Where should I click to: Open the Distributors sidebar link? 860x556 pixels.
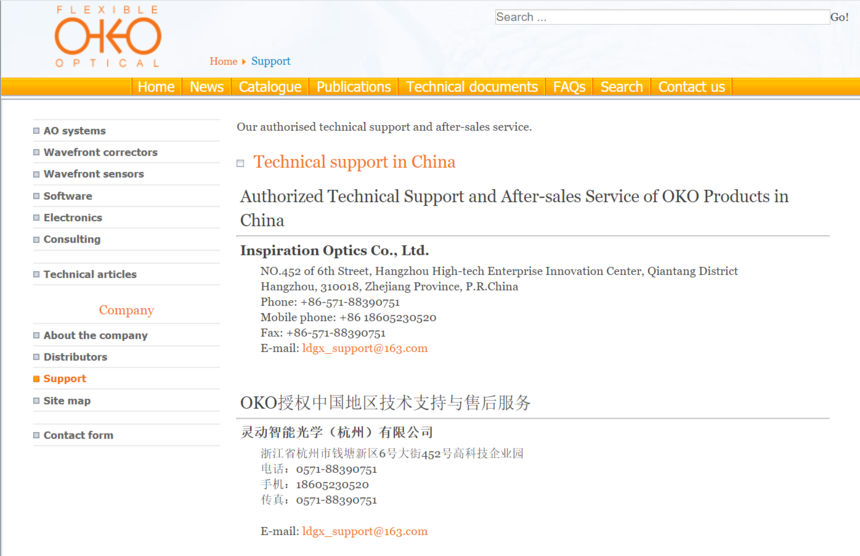(x=75, y=357)
